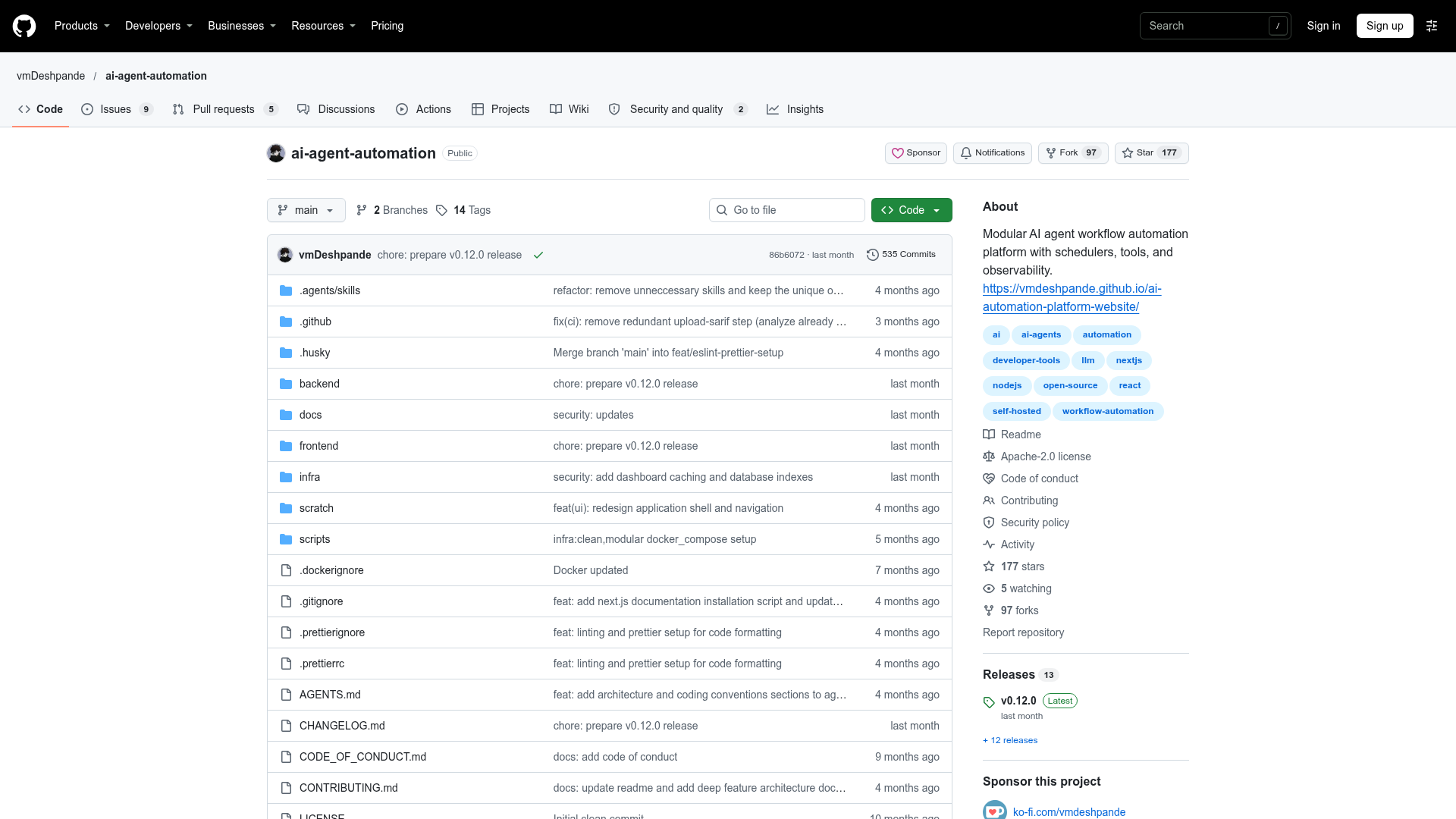Expand the Developers menu
This screenshot has width=1456, height=819.
tap(158, 26)
